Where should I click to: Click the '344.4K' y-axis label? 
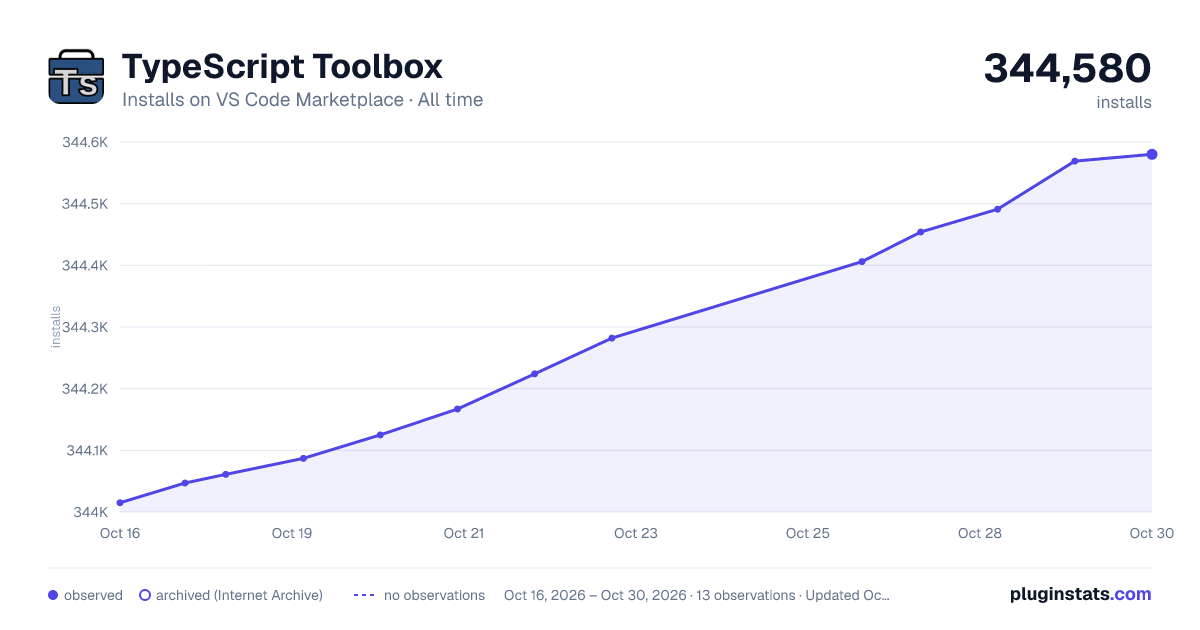[x=85, y=266]
